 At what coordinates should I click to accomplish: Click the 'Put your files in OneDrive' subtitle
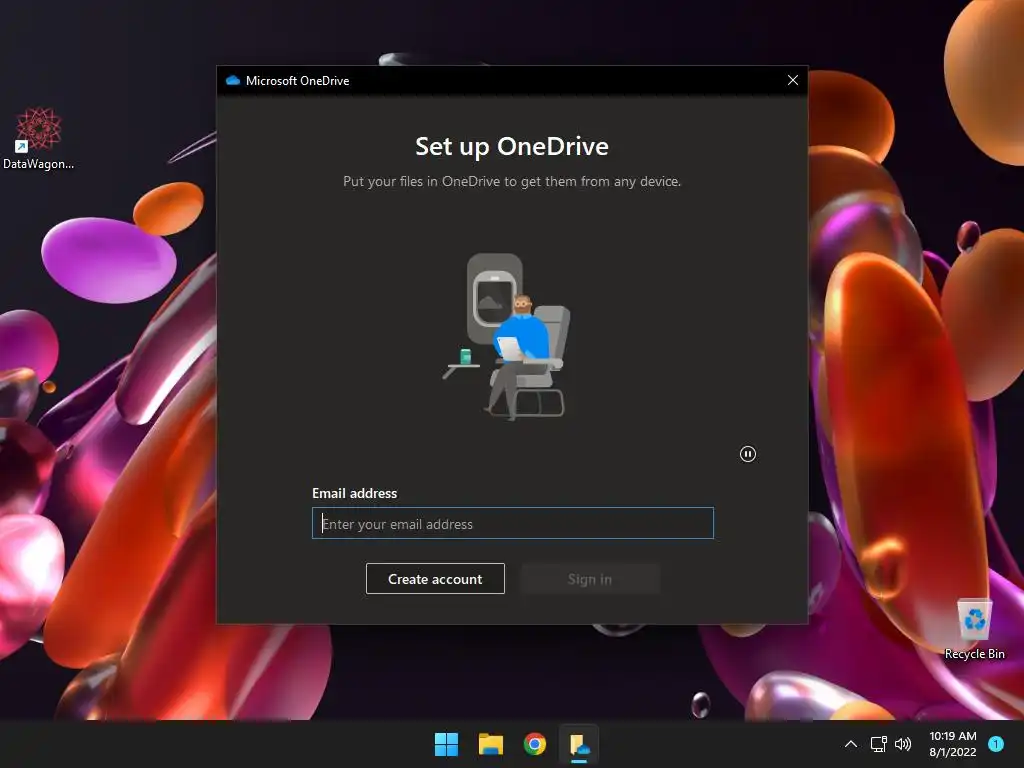coord(512,182)
